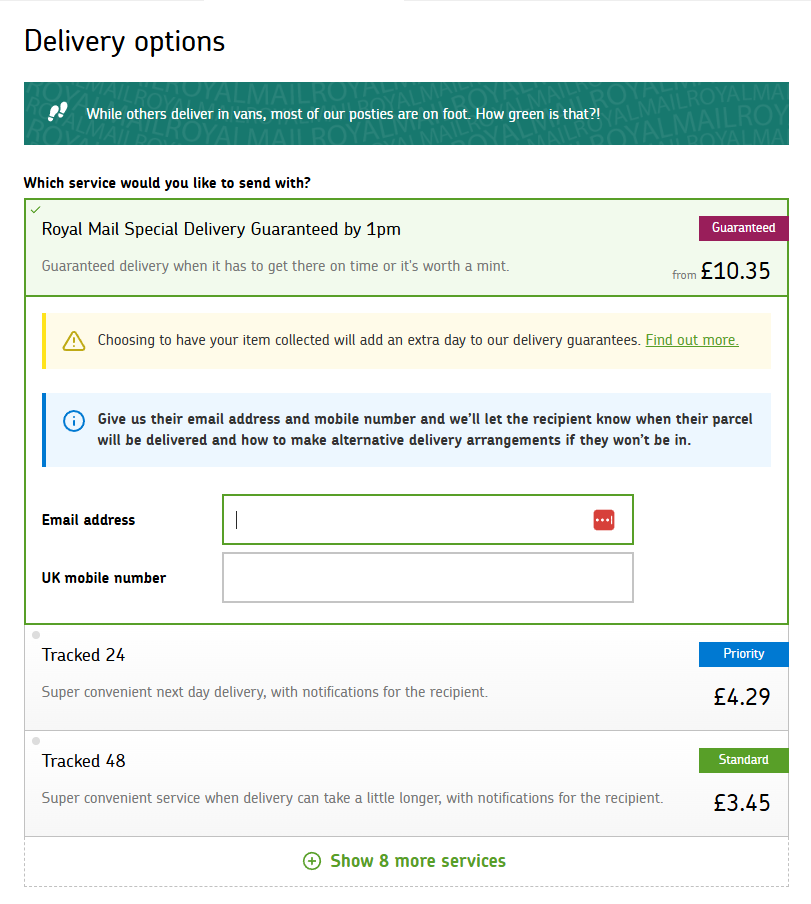Click the green checkmark on Special Delivery Guaranteed
The image size is (811, 904).
36,210
